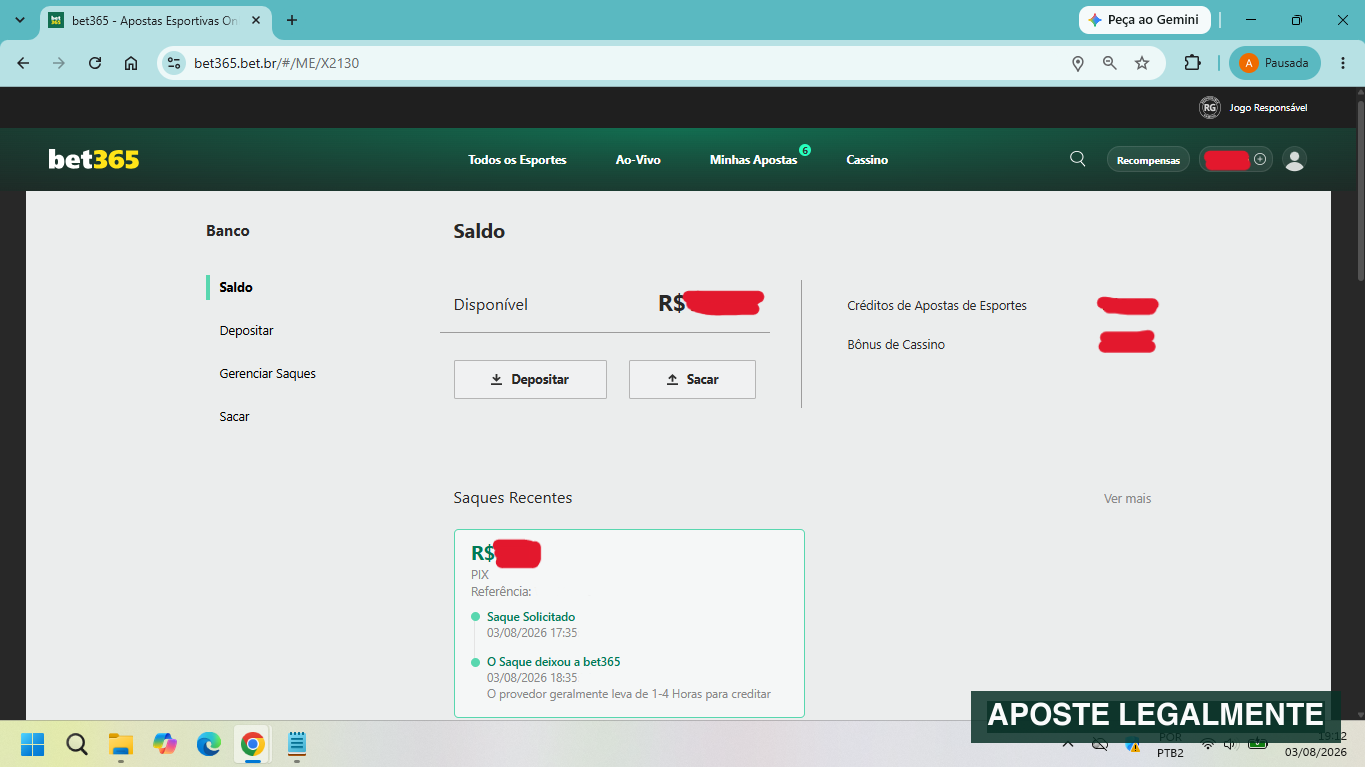Open the Extensions puzzle icon
1365x767 pixels.
tap(1192, 63)
